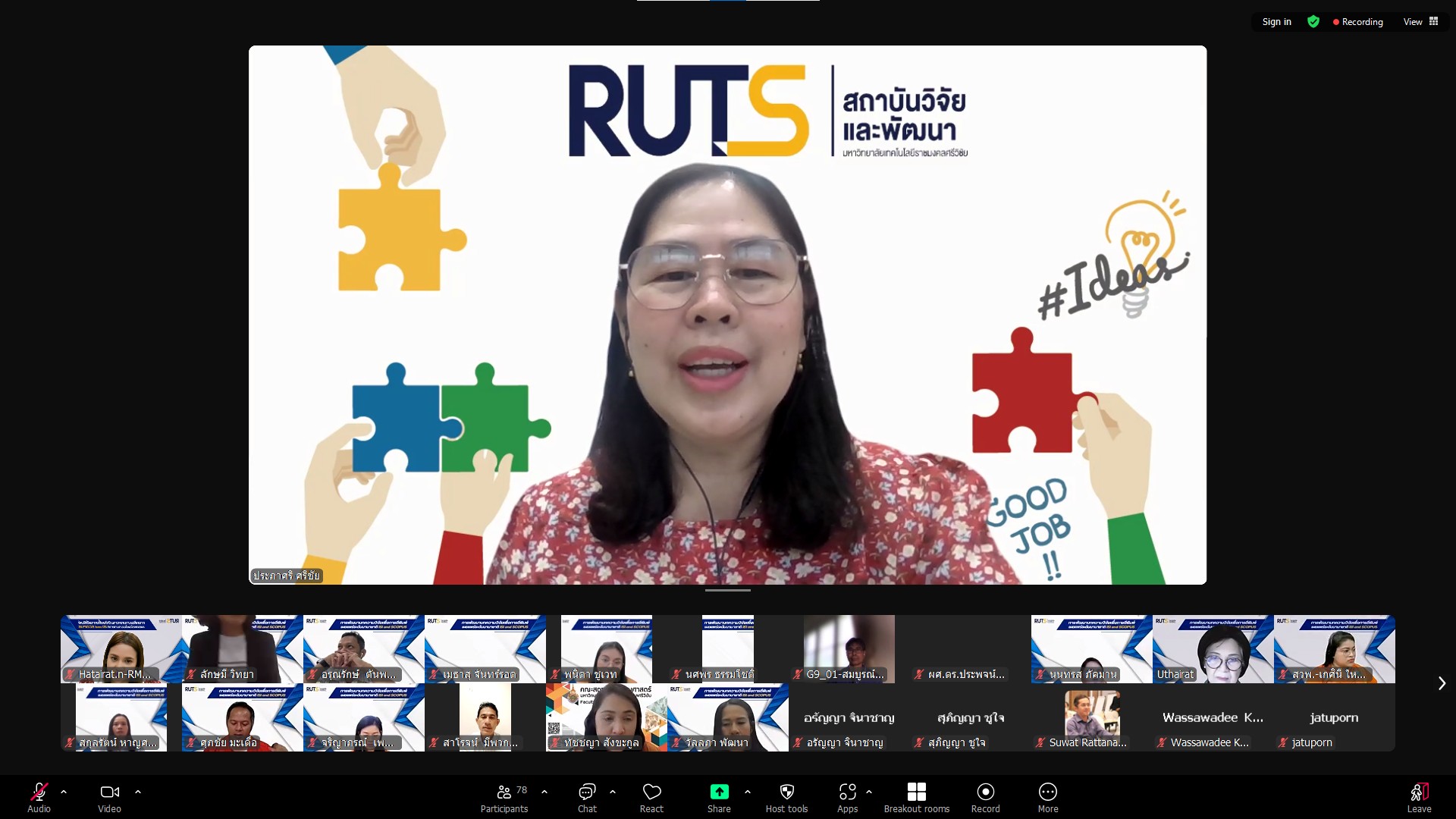Viewport: 1456px width, 819px height.
Task: Open the View layout menu
Action: tap(1420, 22)
